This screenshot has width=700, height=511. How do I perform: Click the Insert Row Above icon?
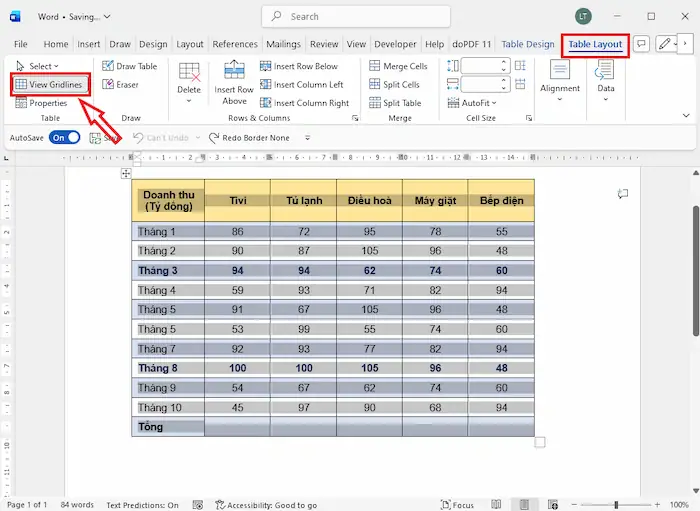tap(234, 71)
